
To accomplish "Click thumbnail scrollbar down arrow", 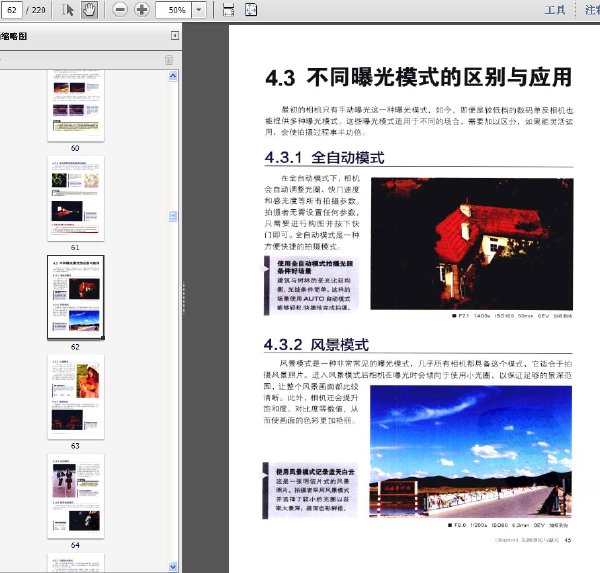I will pos(173,566).
